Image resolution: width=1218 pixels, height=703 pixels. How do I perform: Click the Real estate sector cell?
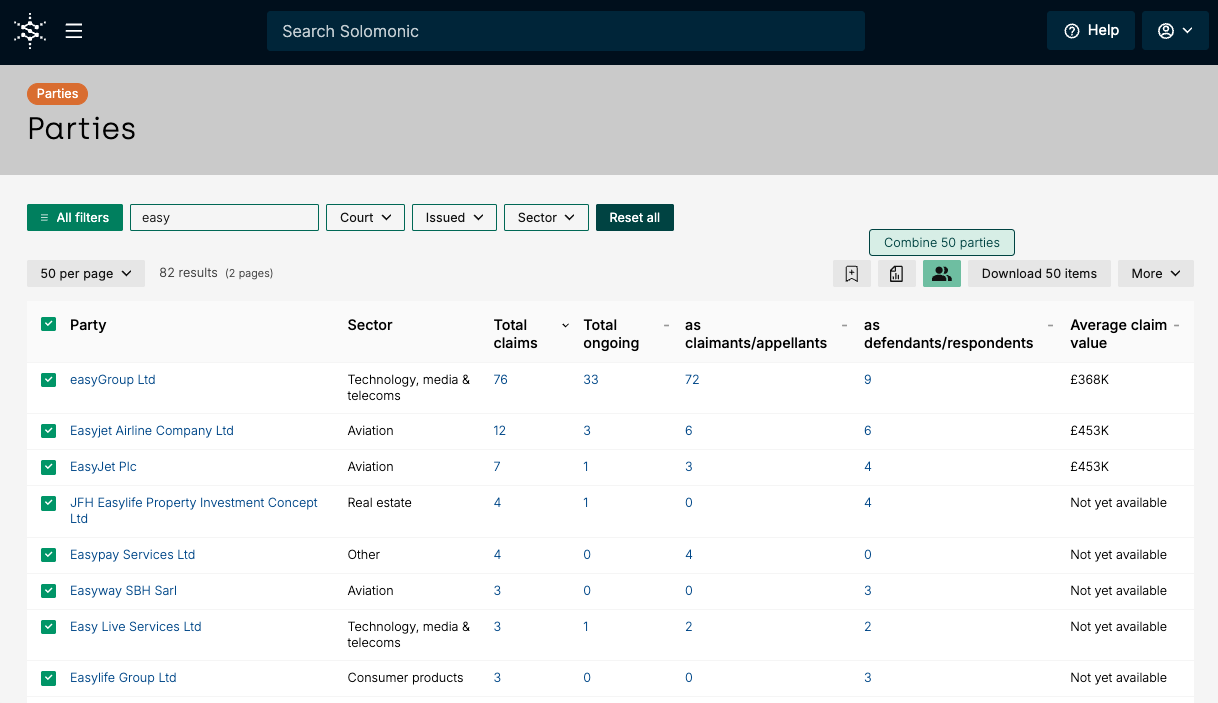[x=380, y=503]
